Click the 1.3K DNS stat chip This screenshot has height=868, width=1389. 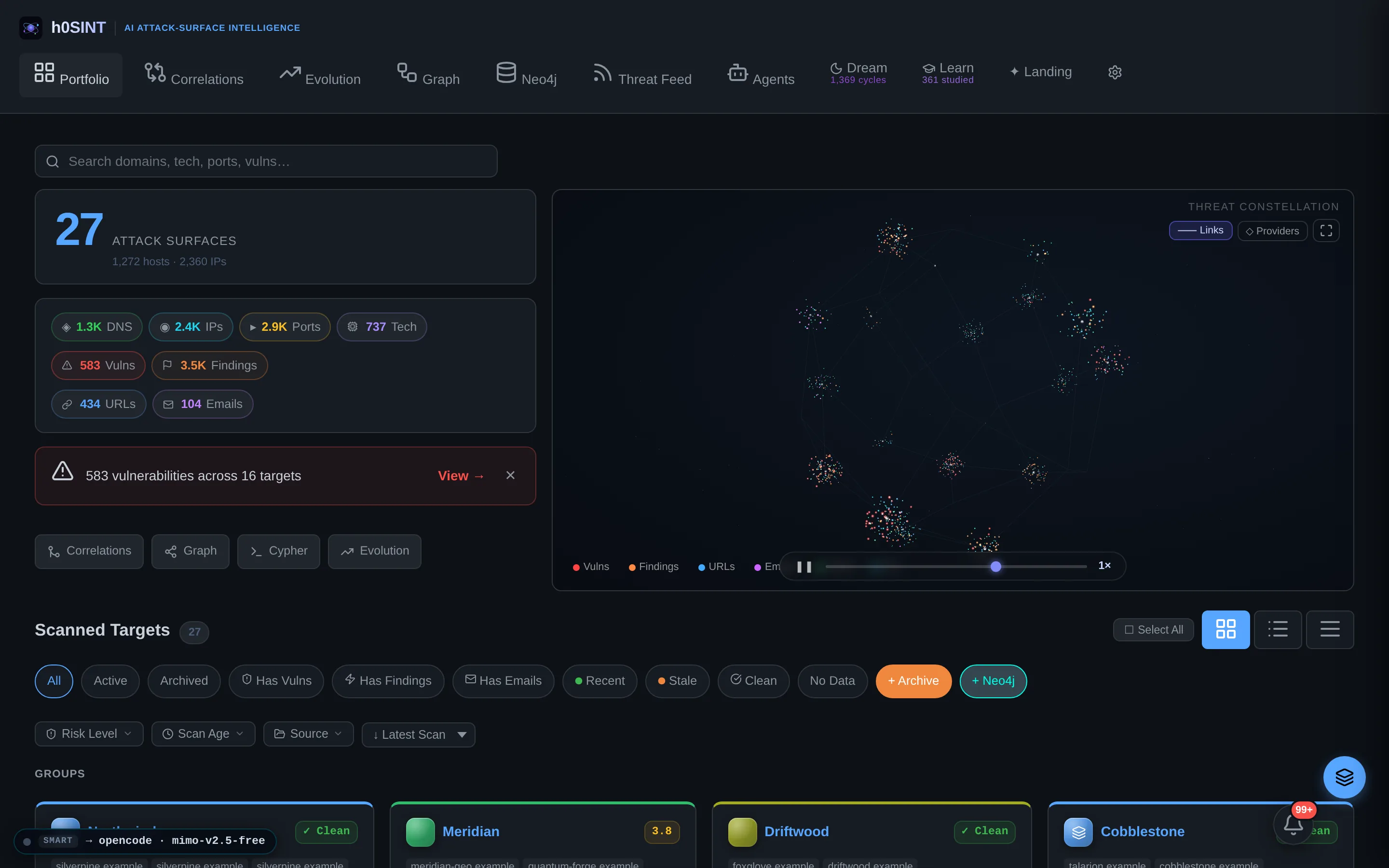pyautogui.click(x=97, y=326)
